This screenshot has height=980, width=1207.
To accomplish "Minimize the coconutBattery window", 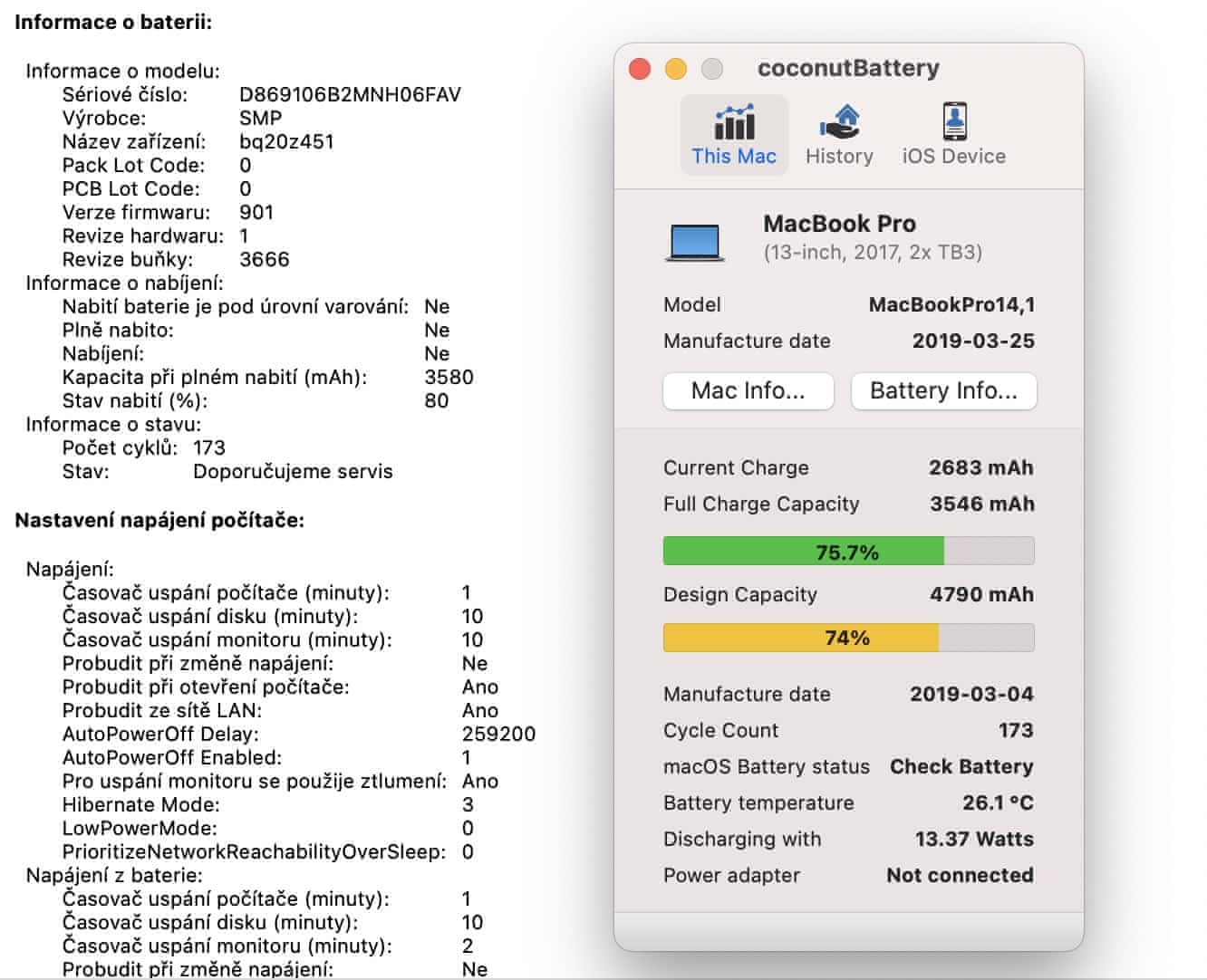I will (x=676, y=69).
